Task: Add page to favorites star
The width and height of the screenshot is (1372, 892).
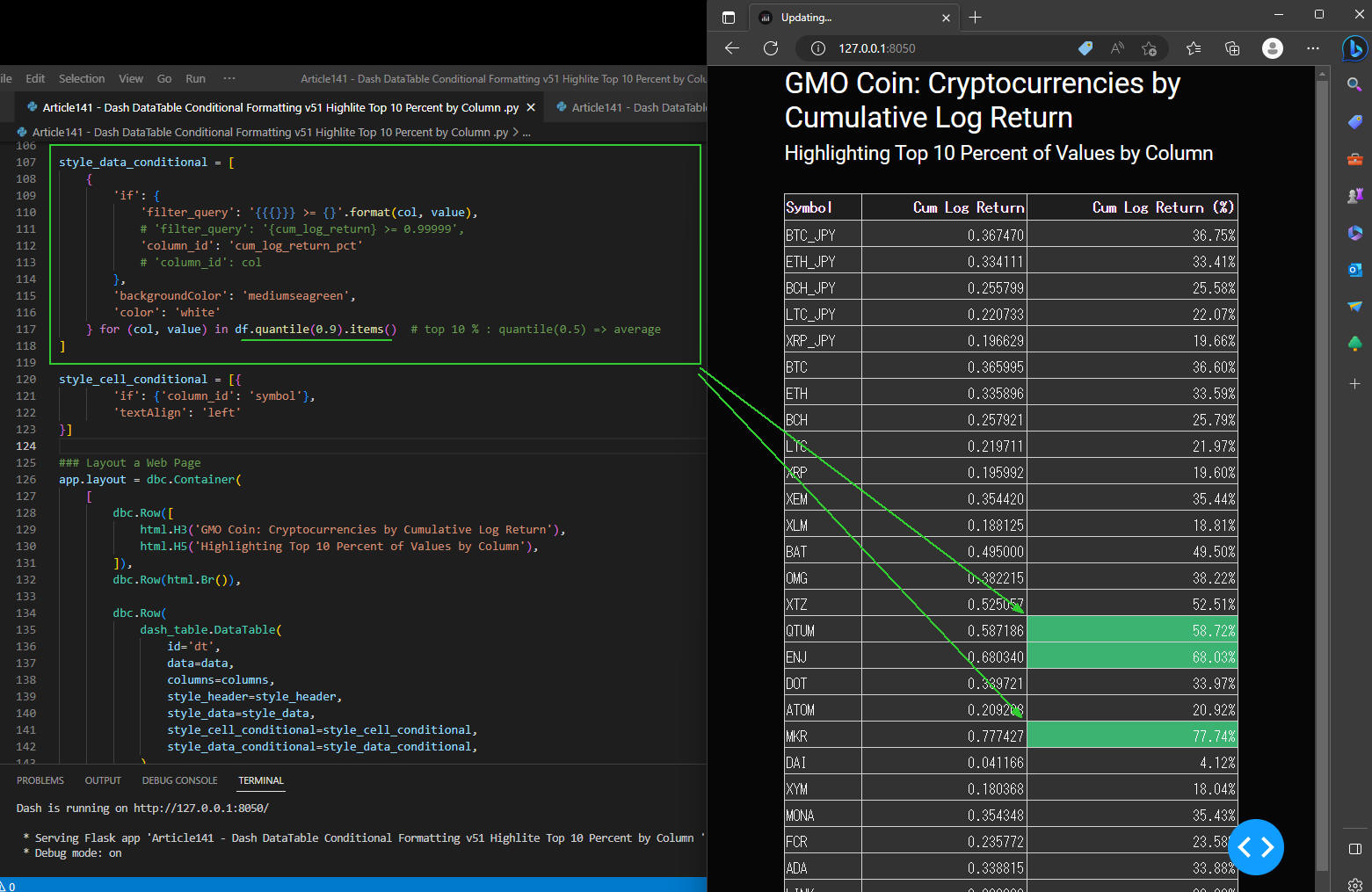Action: (1149, 48)
